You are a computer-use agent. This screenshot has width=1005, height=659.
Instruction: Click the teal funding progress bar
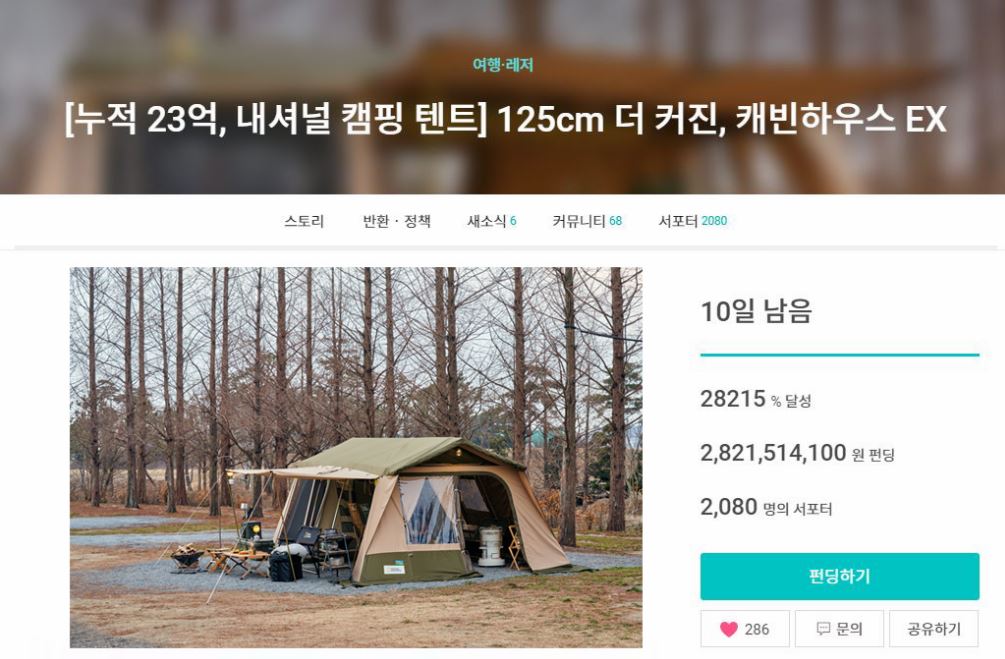click(840, 354)
